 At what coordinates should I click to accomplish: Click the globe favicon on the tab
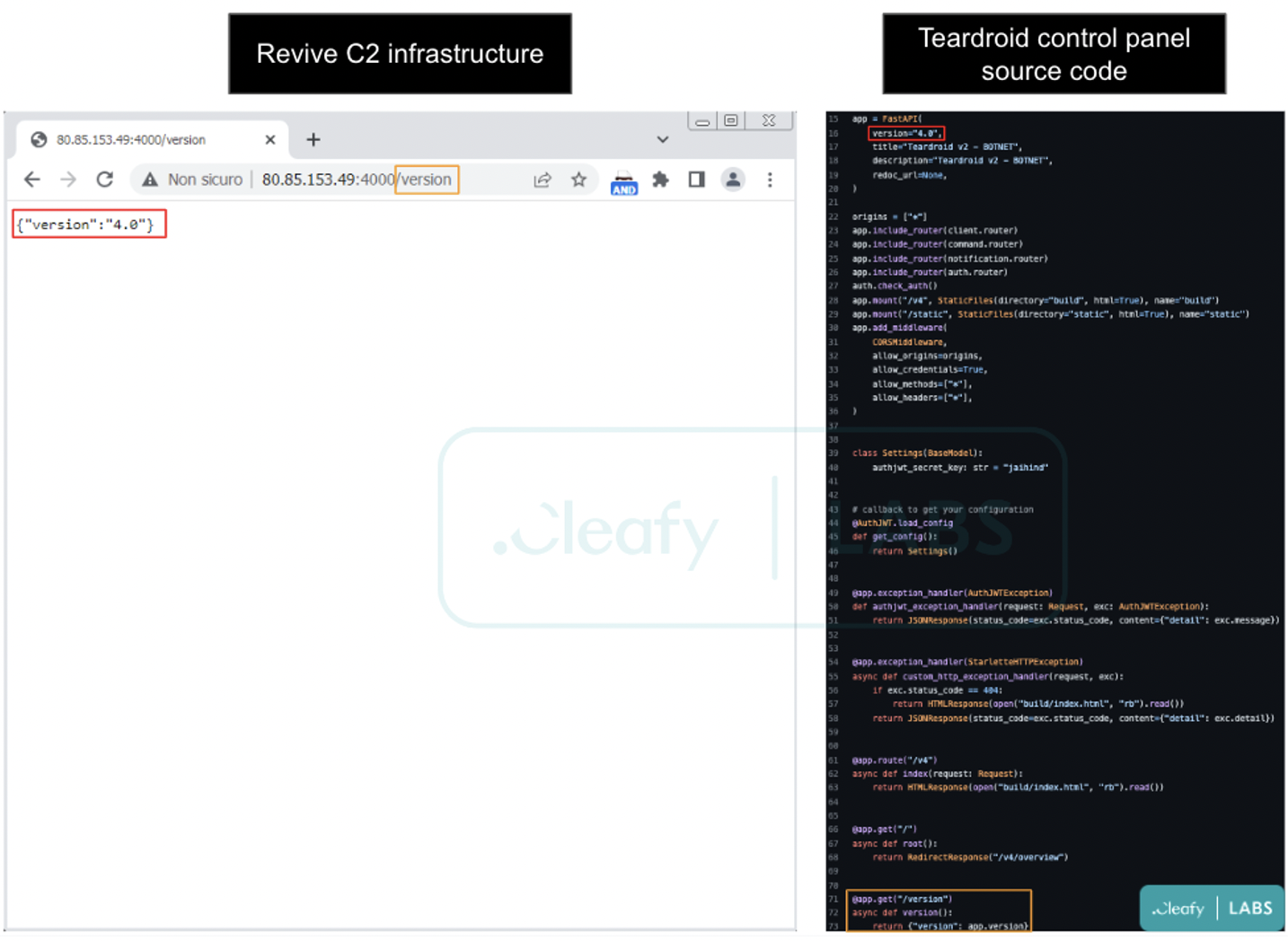[x=39, y=140]
